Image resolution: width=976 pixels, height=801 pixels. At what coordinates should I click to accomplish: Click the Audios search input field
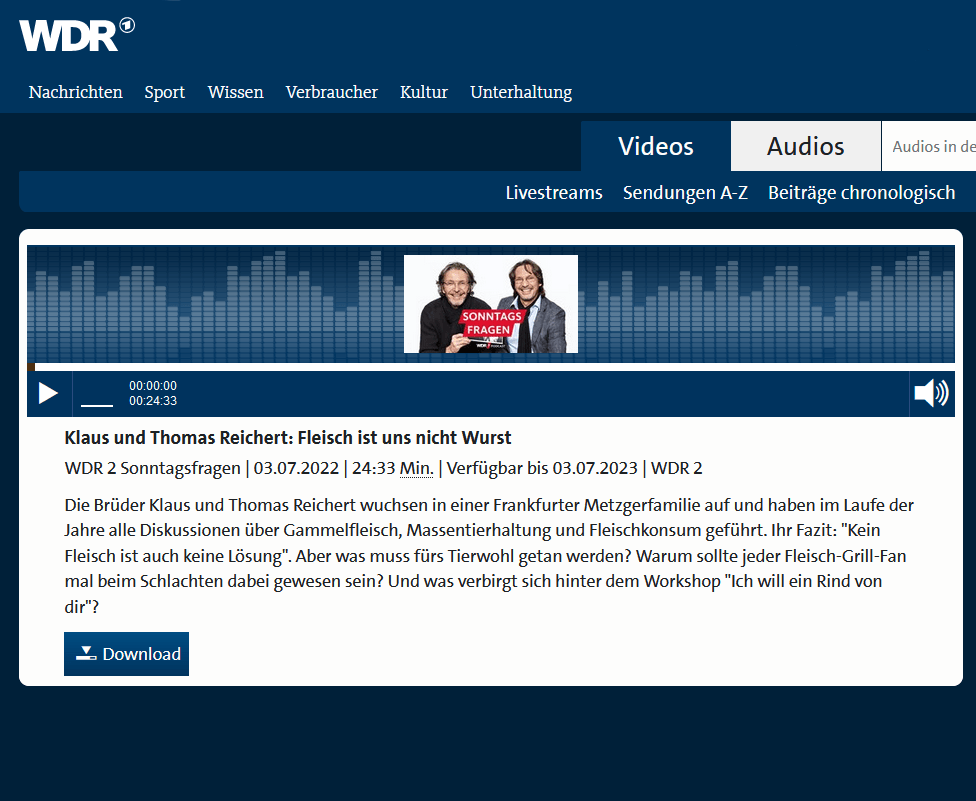click(x=931, y=147)
